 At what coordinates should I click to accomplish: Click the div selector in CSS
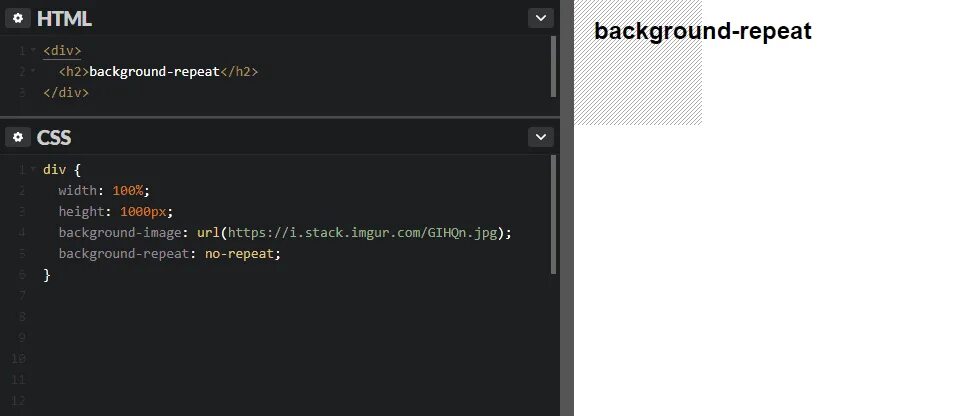(x=54, y=169)
